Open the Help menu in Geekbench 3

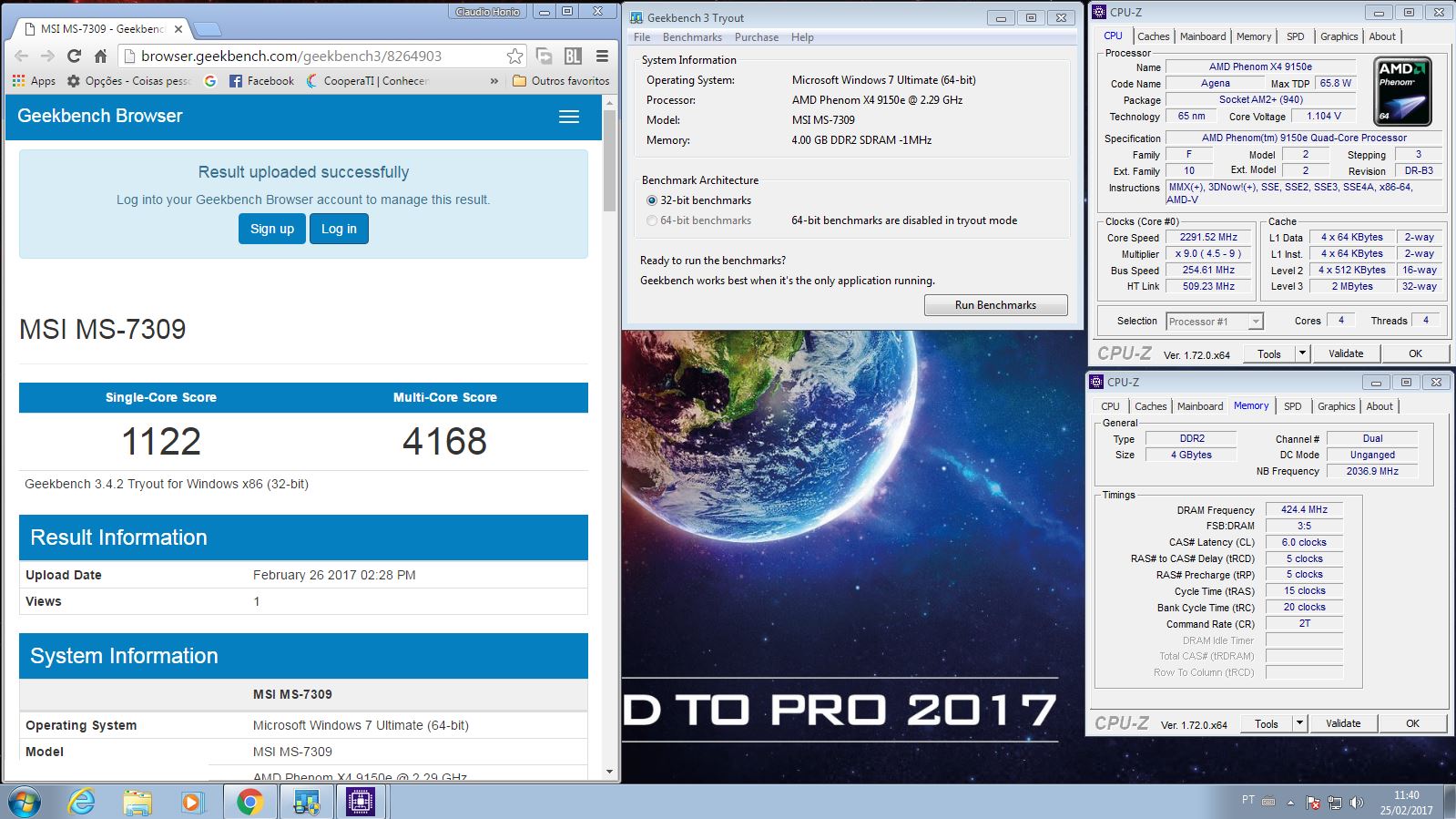coord(802,37)
